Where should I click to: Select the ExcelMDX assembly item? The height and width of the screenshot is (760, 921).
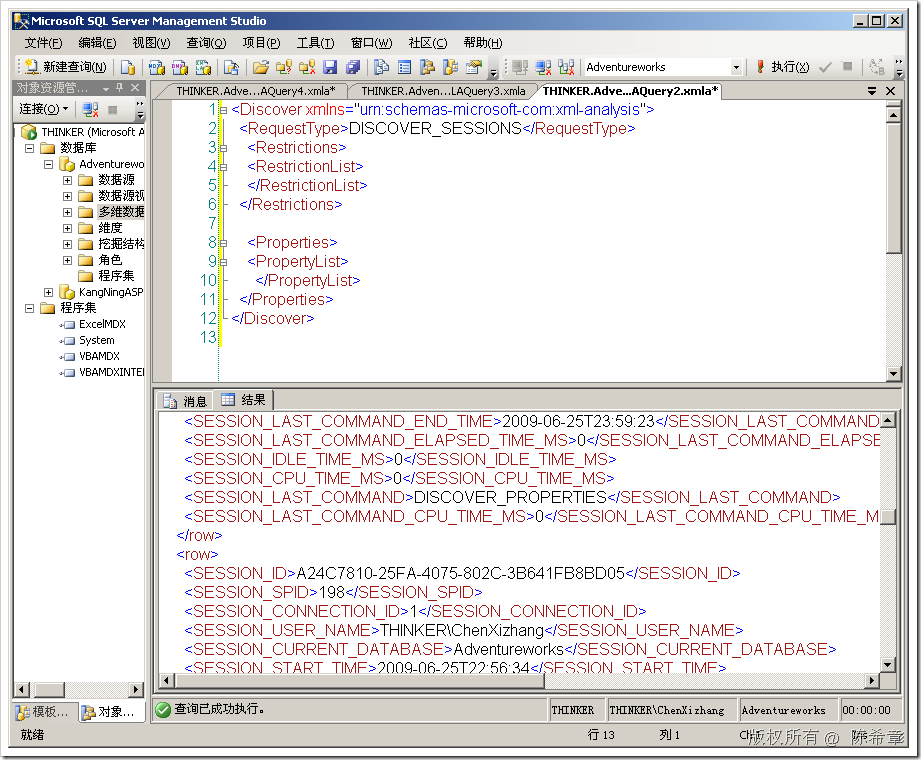tap(102, 324)
